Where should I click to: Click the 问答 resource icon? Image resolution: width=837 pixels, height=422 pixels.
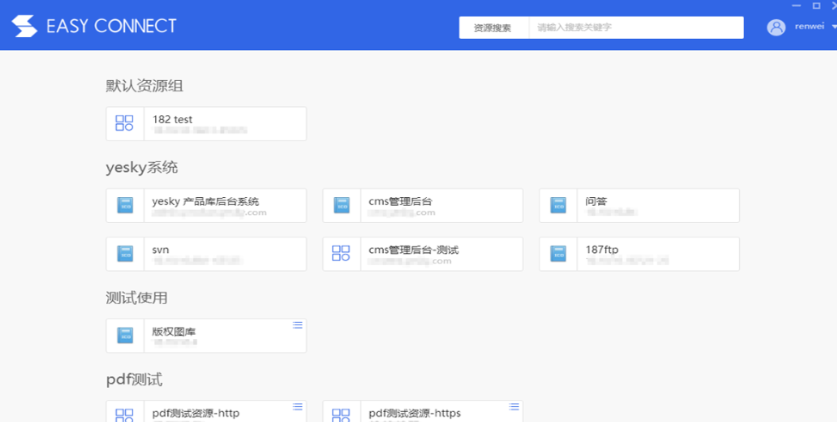558,205
